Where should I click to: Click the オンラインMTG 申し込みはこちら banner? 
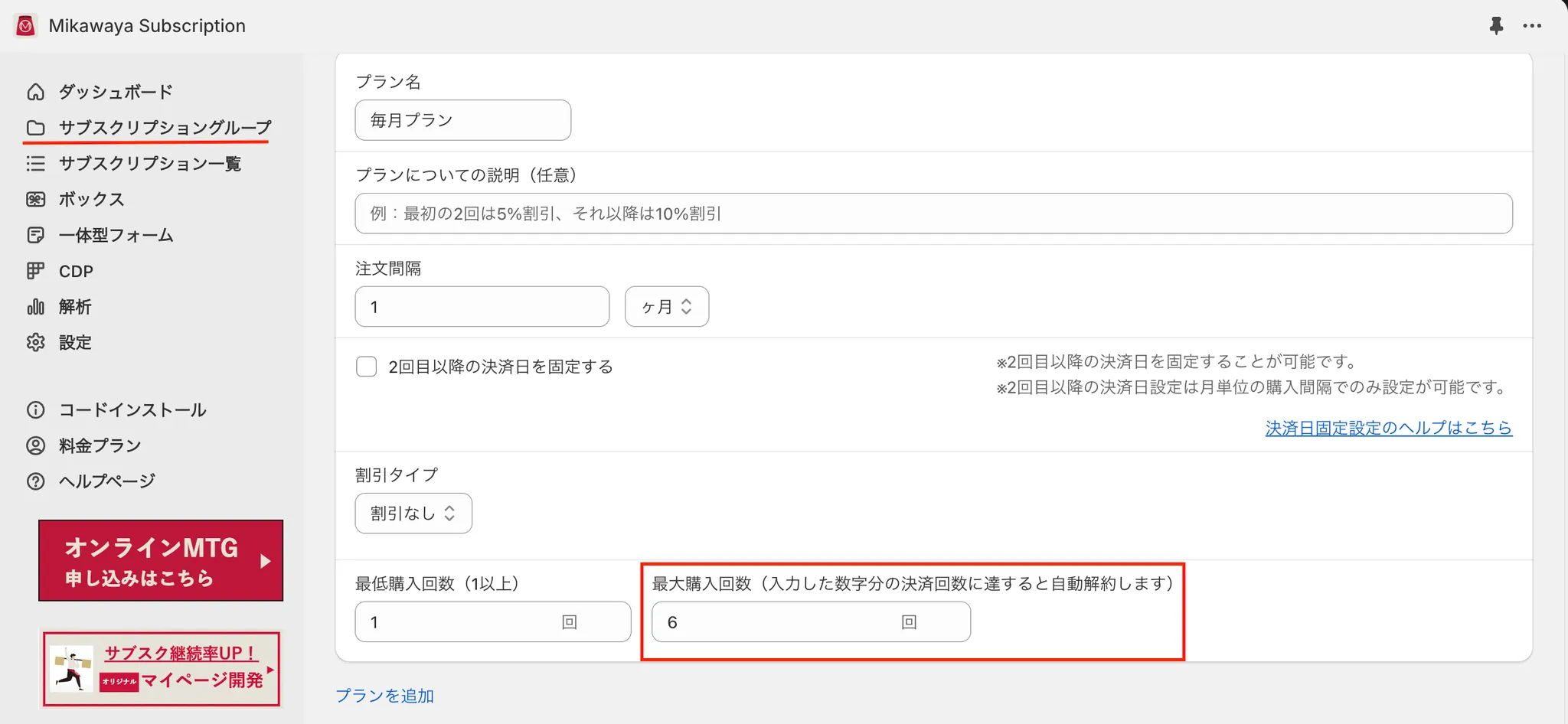pyautogui.click(x=161, y=560)
